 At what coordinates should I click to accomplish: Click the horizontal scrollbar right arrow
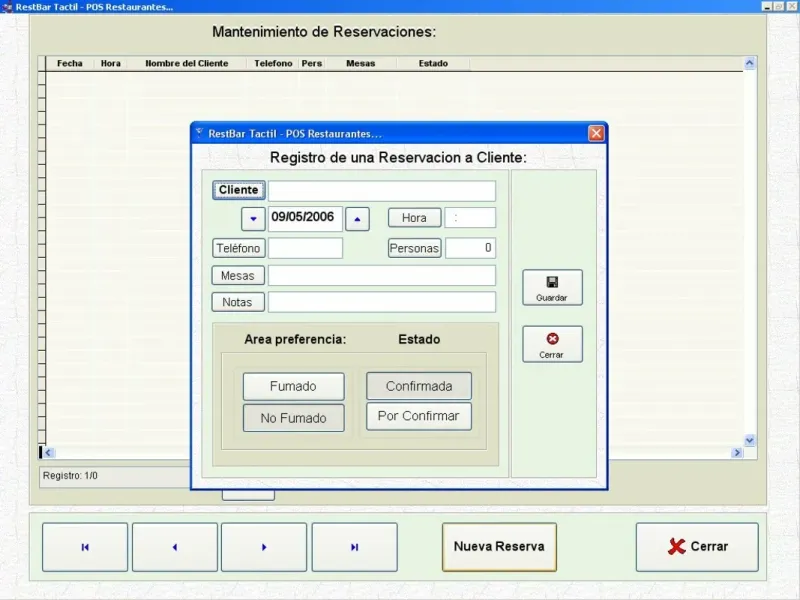click(x=737, y=453)
